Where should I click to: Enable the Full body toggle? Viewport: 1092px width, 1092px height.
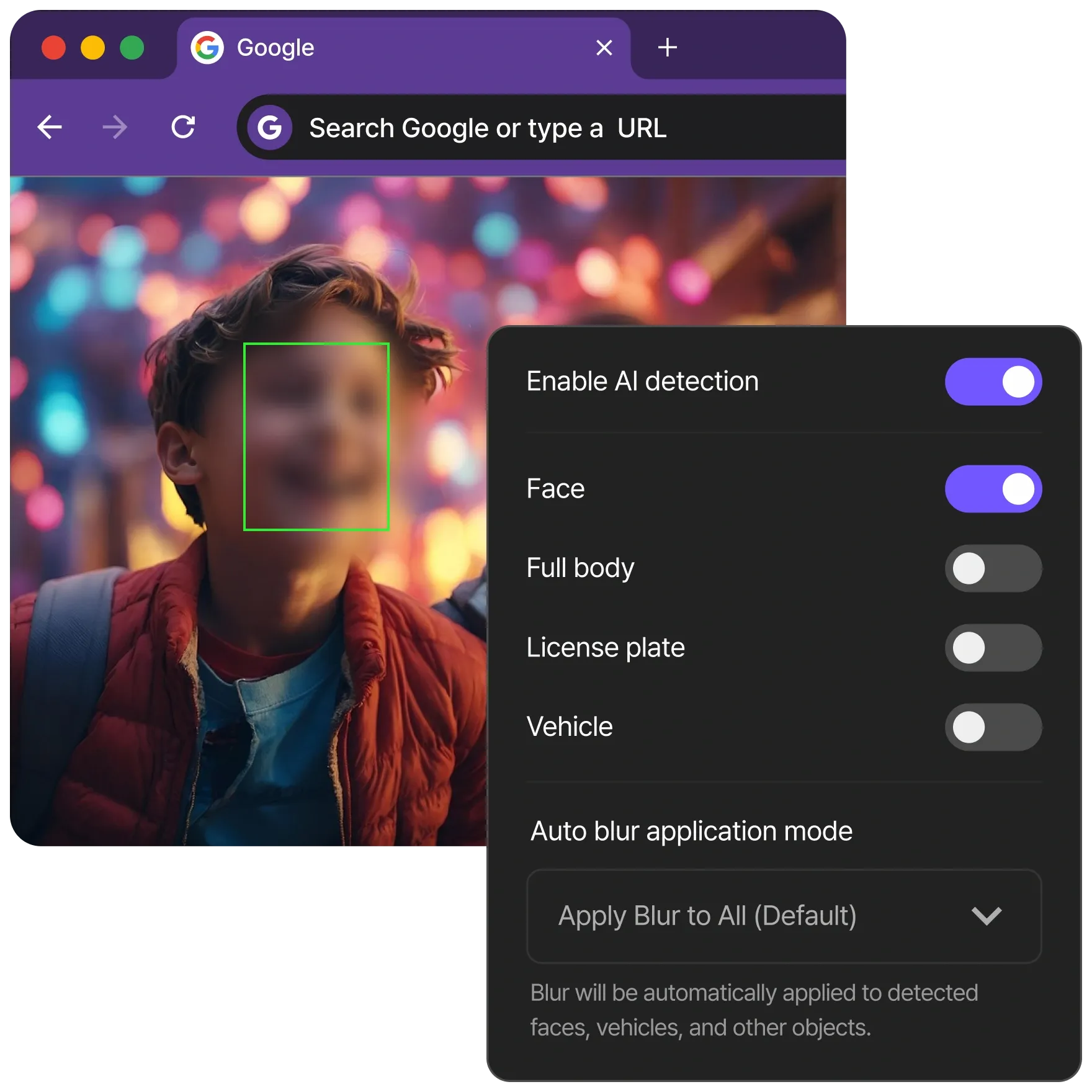[x=993, y=568]
